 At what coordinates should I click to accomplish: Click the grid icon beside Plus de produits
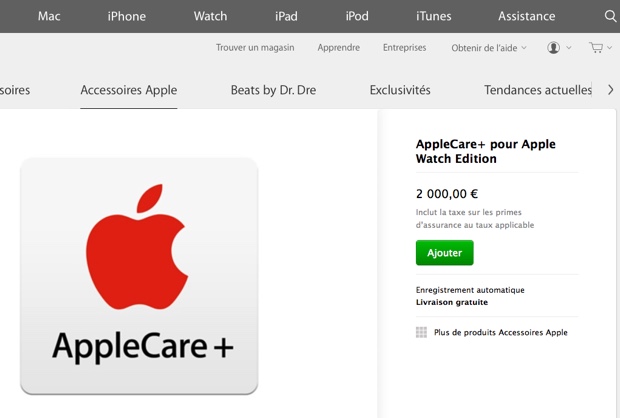(422, 332)
